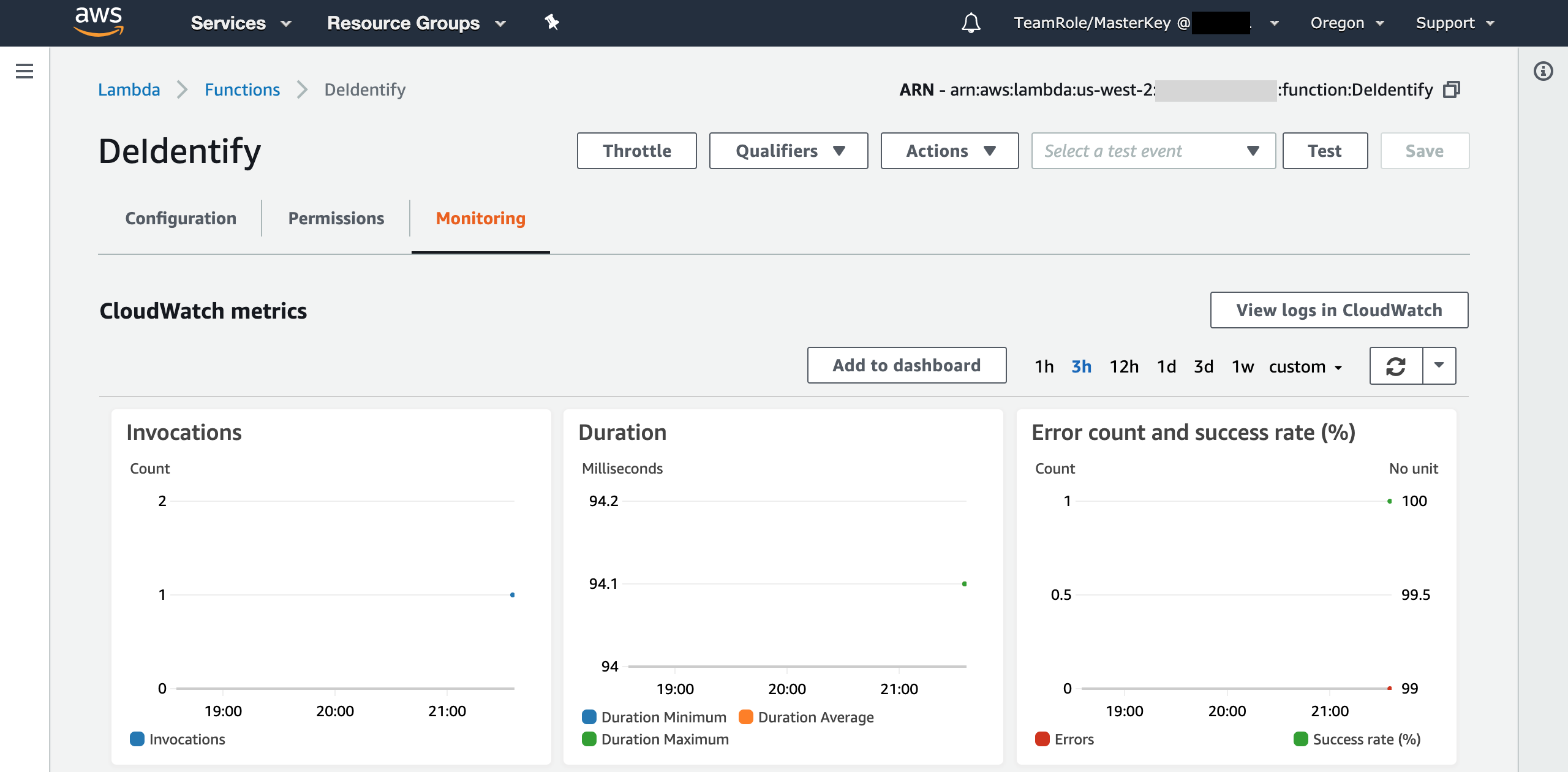The image size is (1568, 772).
Task: Refresh the CloudWatch metrics graphs
Action: 1396,366
